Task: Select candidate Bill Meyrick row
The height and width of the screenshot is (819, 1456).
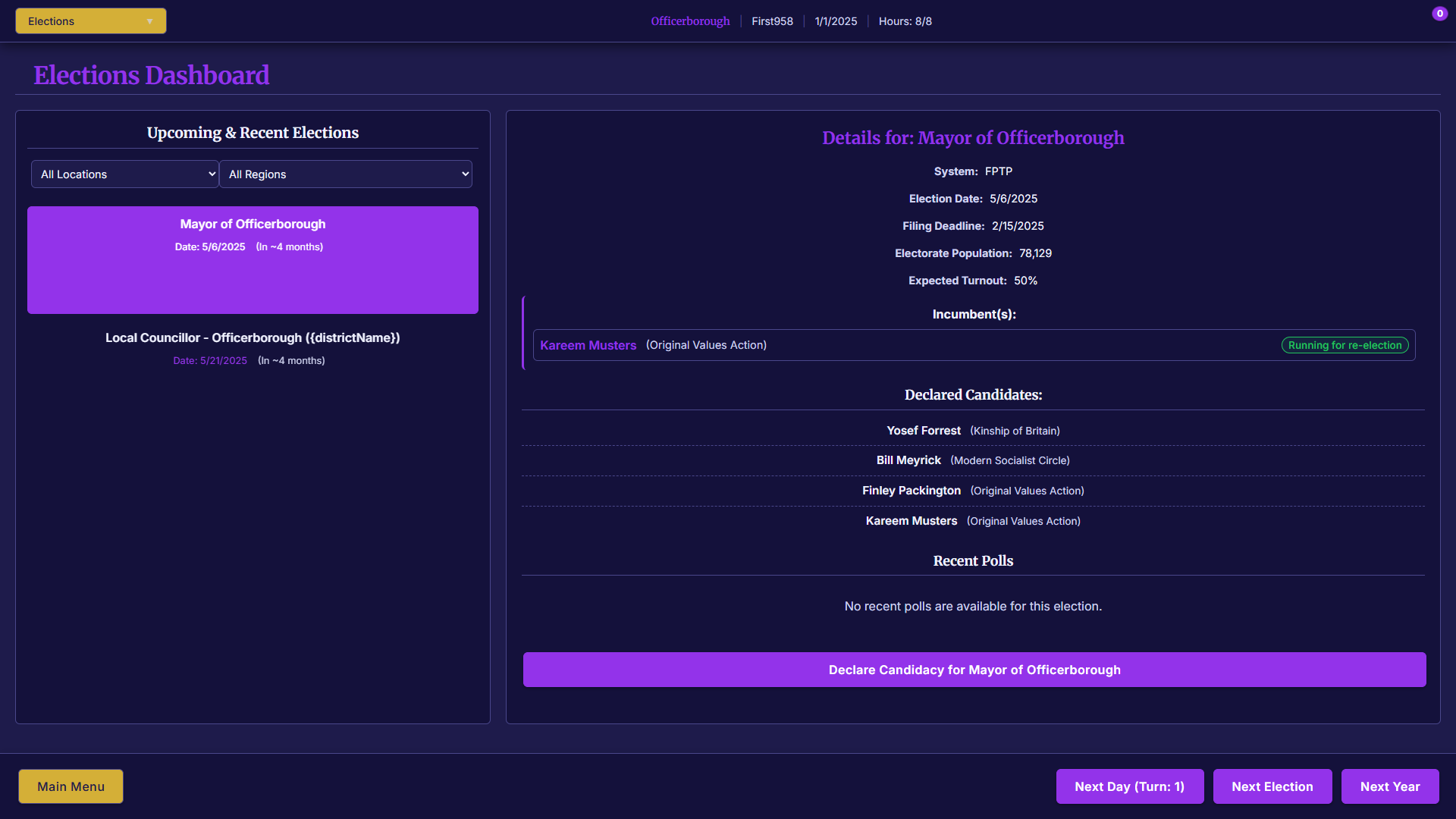Action: point(973,460)
